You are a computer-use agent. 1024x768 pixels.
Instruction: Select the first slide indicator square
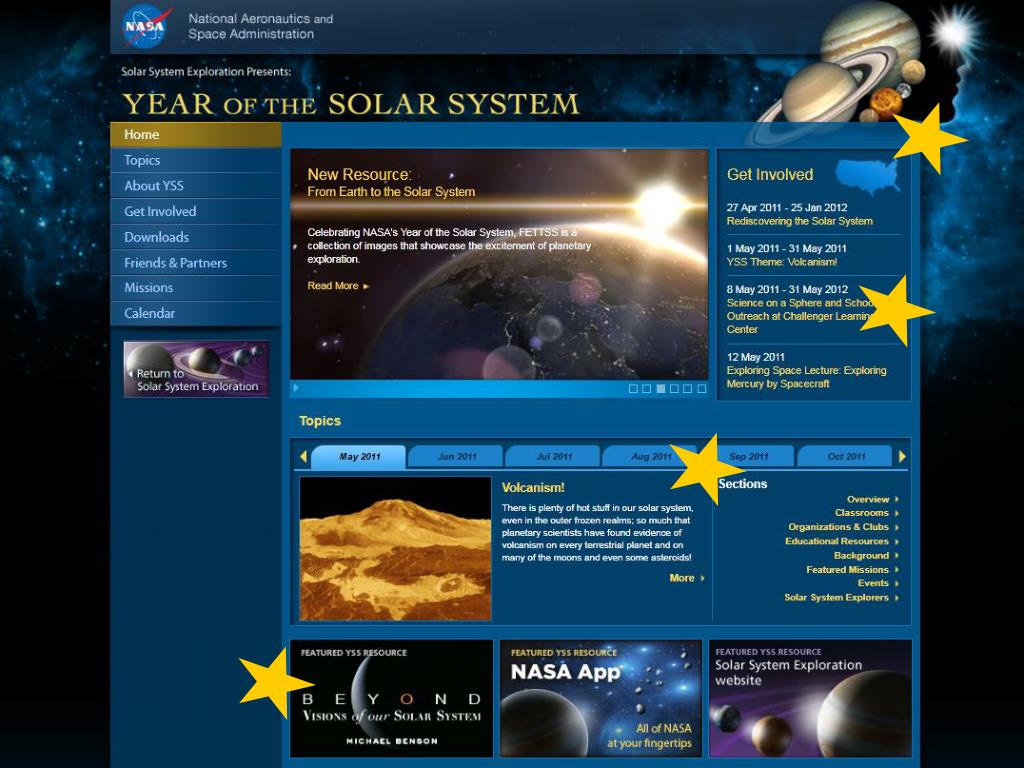tap(633, 389)
